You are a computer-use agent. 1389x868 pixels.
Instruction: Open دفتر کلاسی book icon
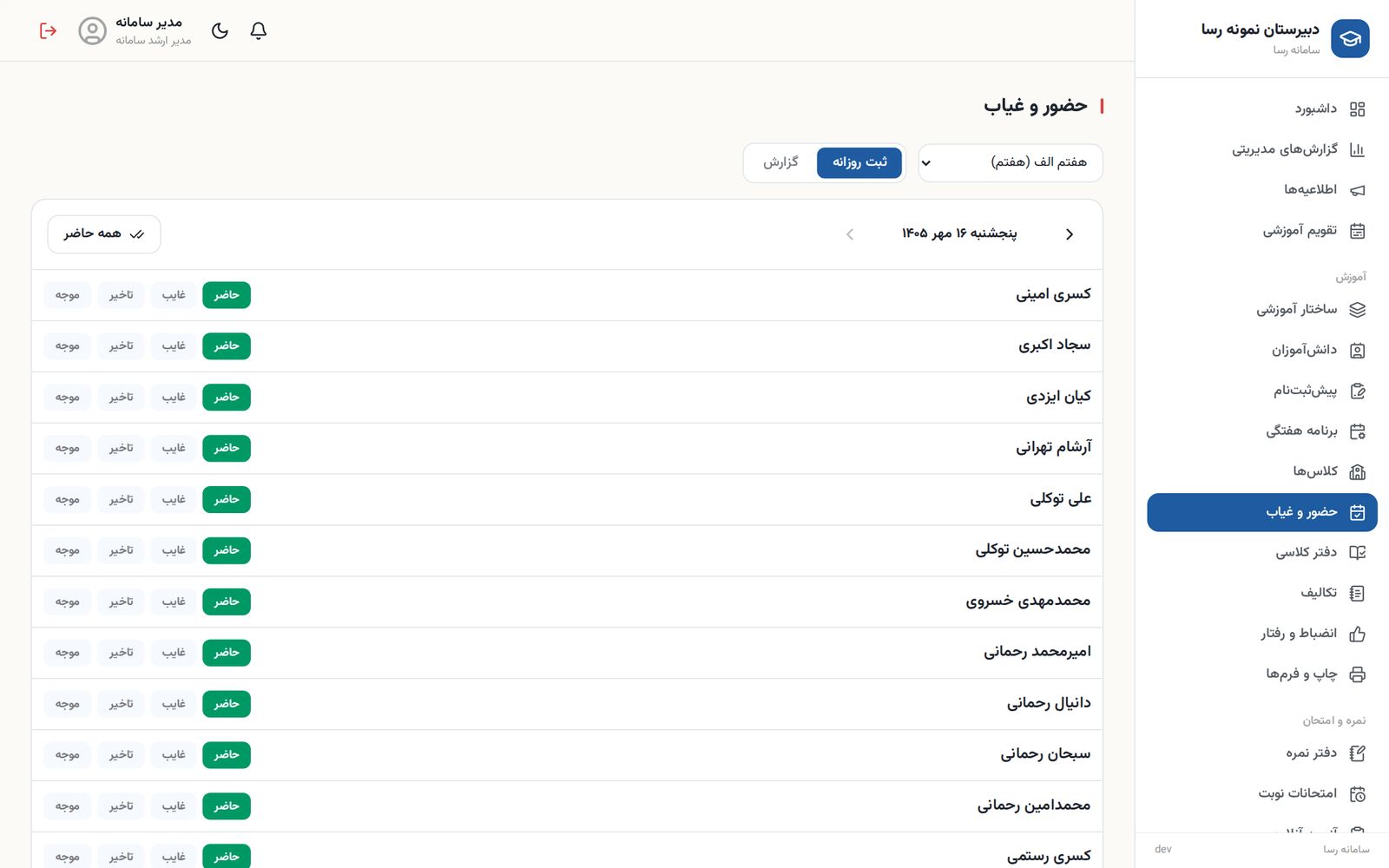1358,552
